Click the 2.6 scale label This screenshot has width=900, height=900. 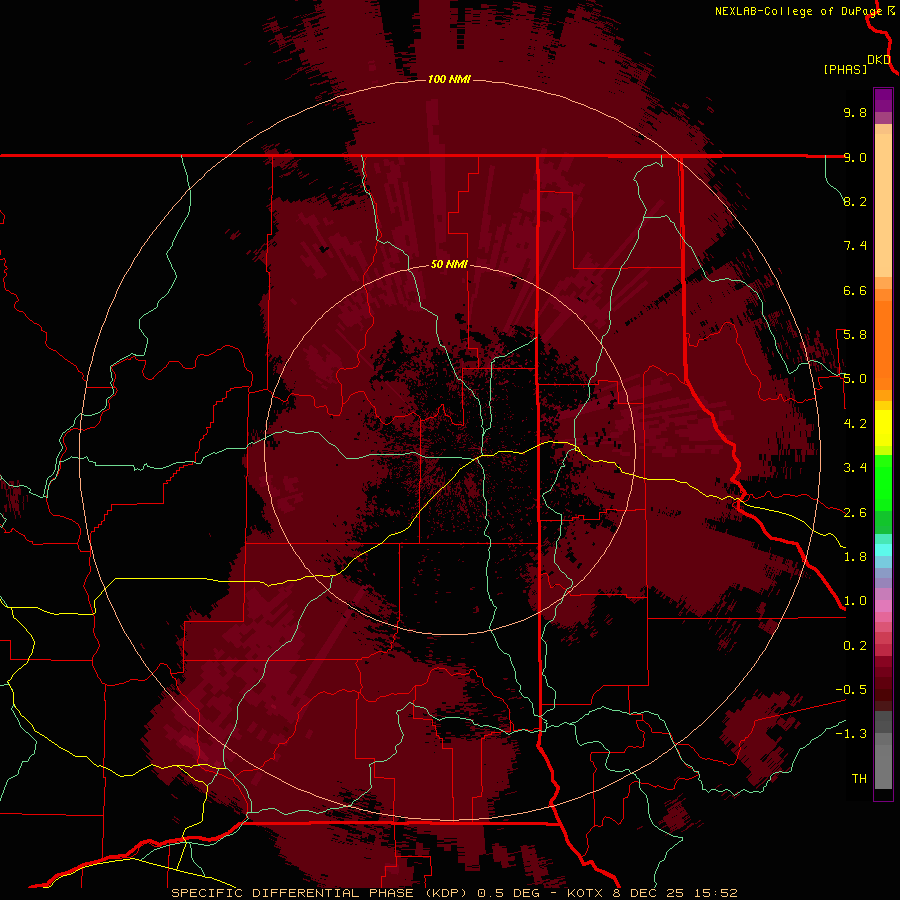(x=855, y=513)
